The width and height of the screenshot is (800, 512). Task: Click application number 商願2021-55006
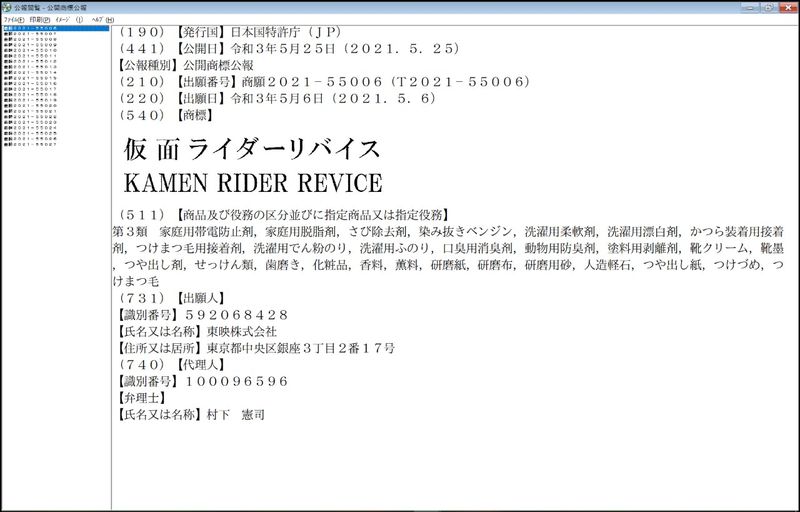click(x=312, y=82)
